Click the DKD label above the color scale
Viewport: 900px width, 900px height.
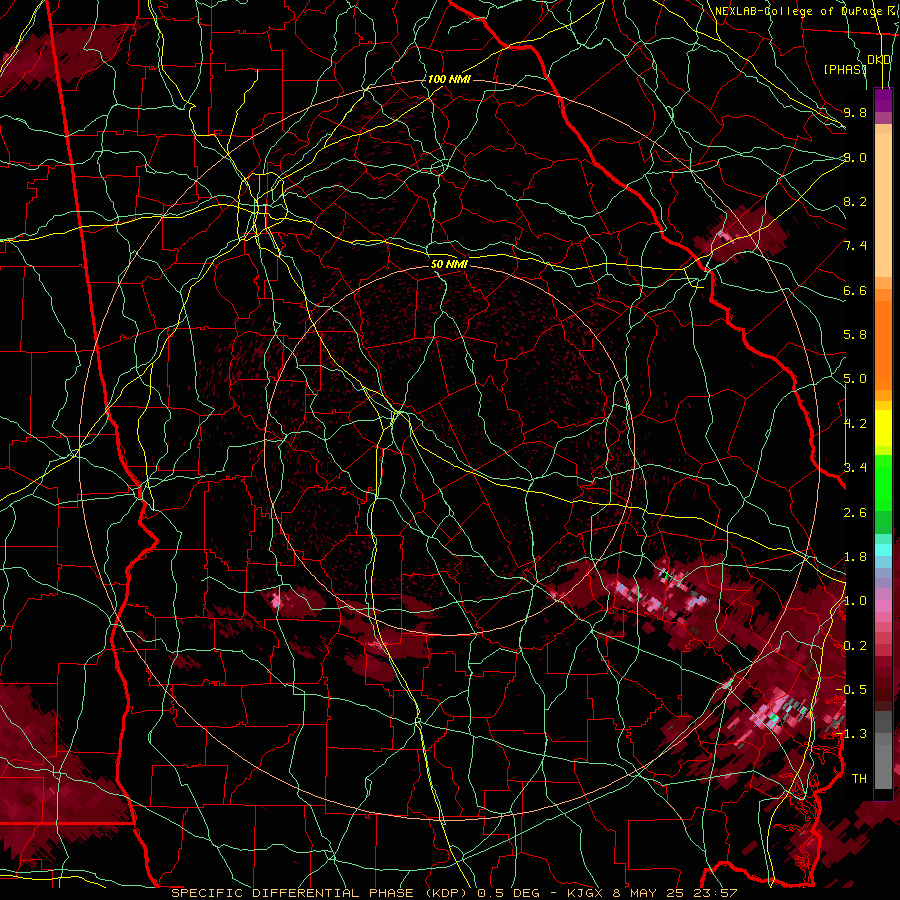879,60
